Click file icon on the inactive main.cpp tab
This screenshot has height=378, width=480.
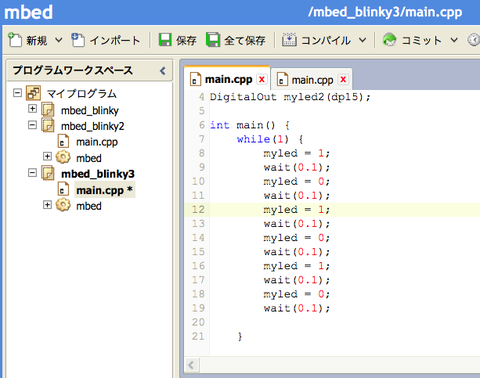282,80
